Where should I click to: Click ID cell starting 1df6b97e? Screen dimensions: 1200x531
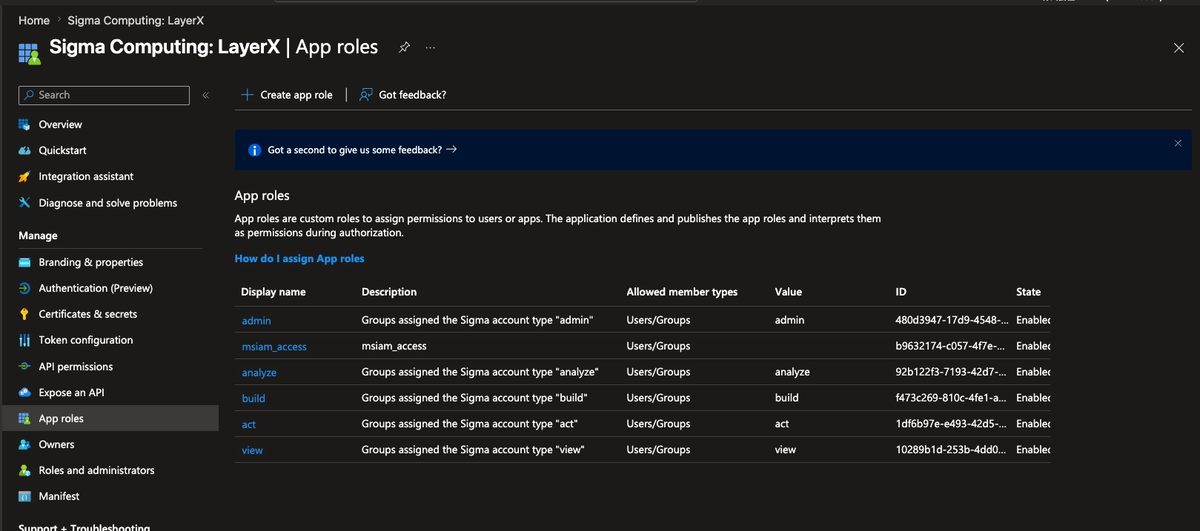click(x=953, y=425)
